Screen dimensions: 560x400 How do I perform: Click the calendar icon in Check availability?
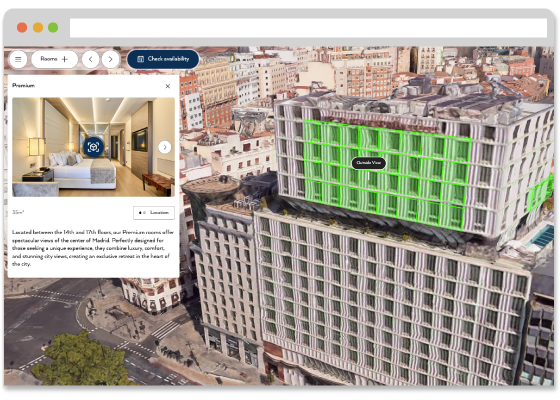[x=141, y=59]
